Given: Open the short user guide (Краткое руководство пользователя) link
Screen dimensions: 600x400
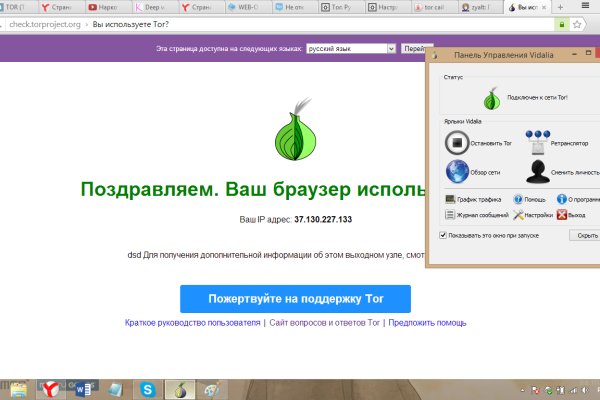Looking at the screenshot, I should coord(192,323).
